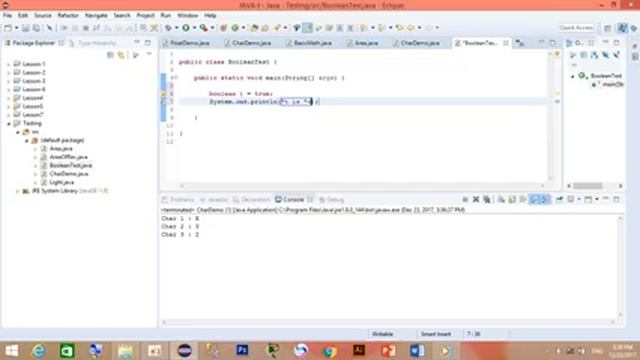
Task: Open the Debug launch dropdown arrow
Action: [x=176, y=28]
